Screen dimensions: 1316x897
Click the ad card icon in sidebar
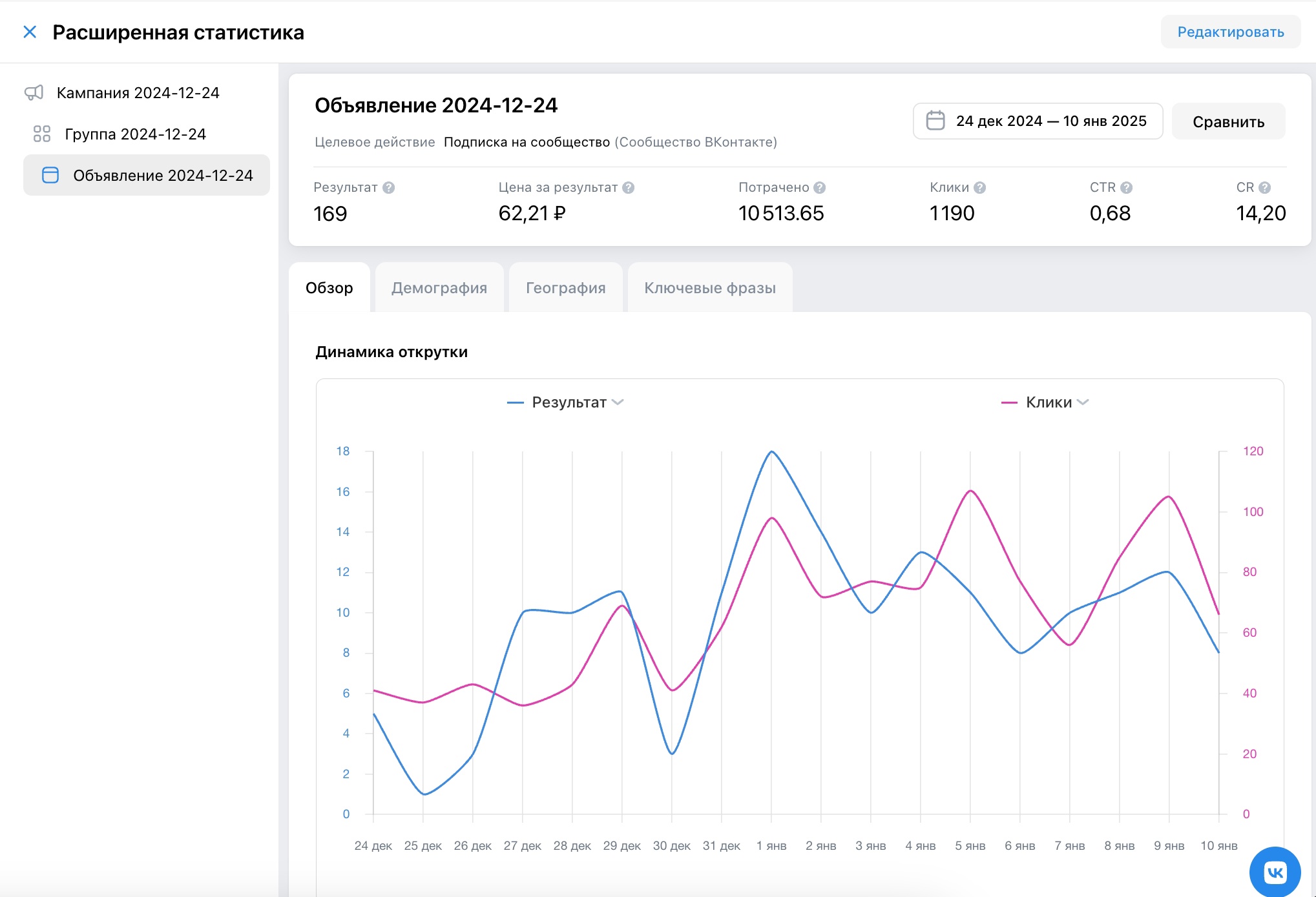tap(50, 175)
